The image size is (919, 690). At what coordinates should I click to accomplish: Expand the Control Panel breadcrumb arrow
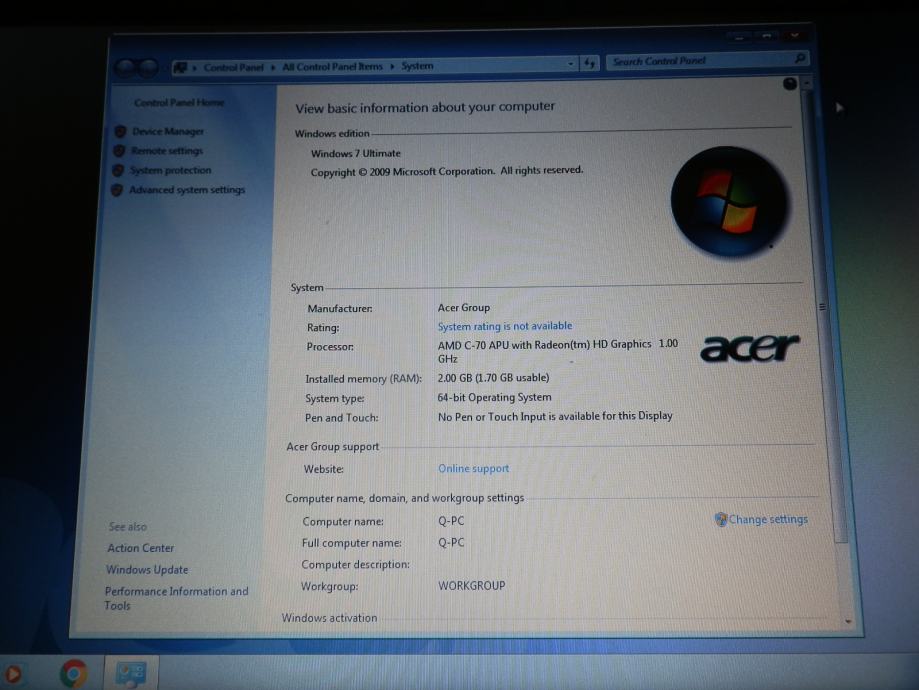[273, 67]
